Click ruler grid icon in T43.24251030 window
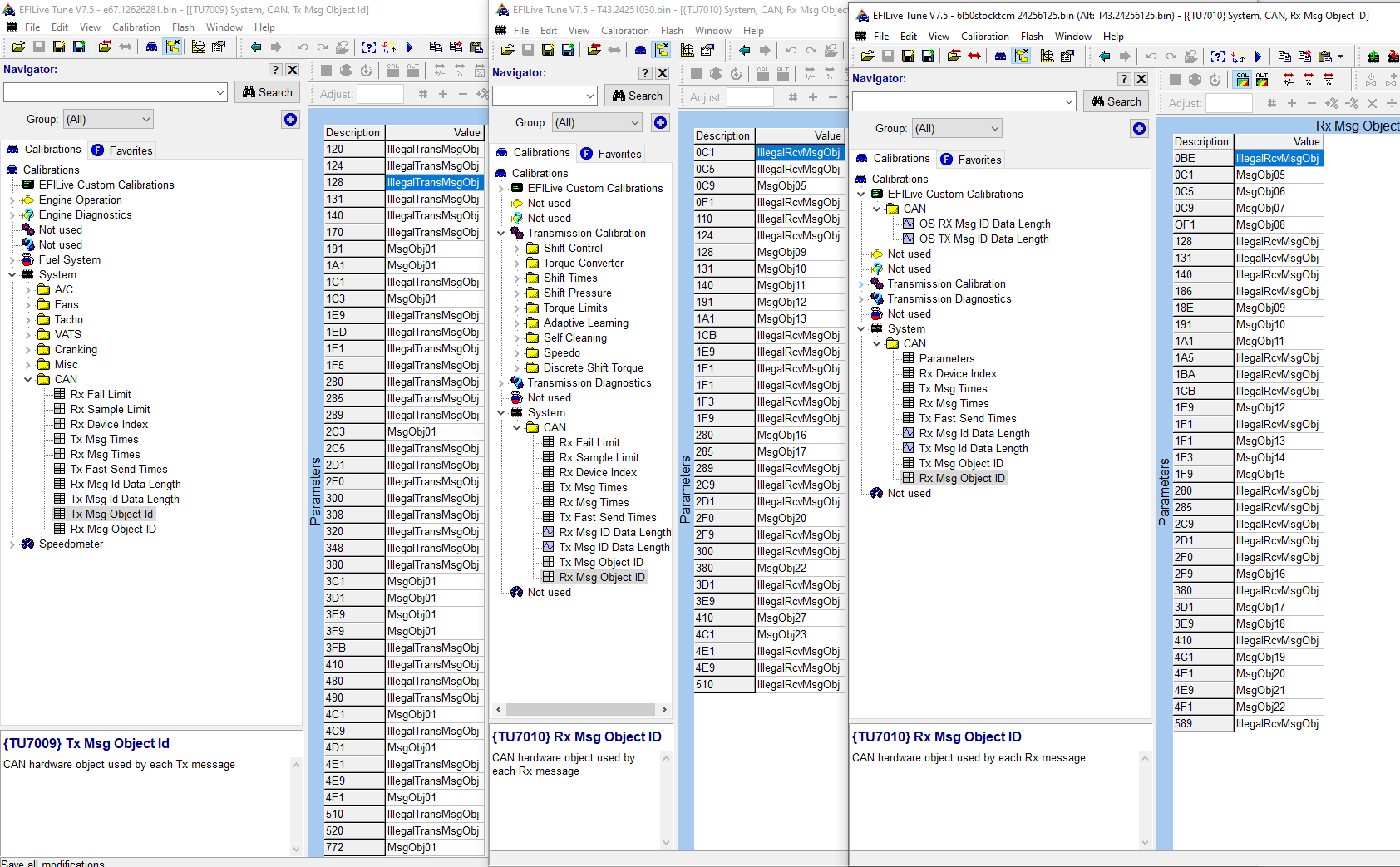This screenshot has width=1400, height=867. point(688,51)
